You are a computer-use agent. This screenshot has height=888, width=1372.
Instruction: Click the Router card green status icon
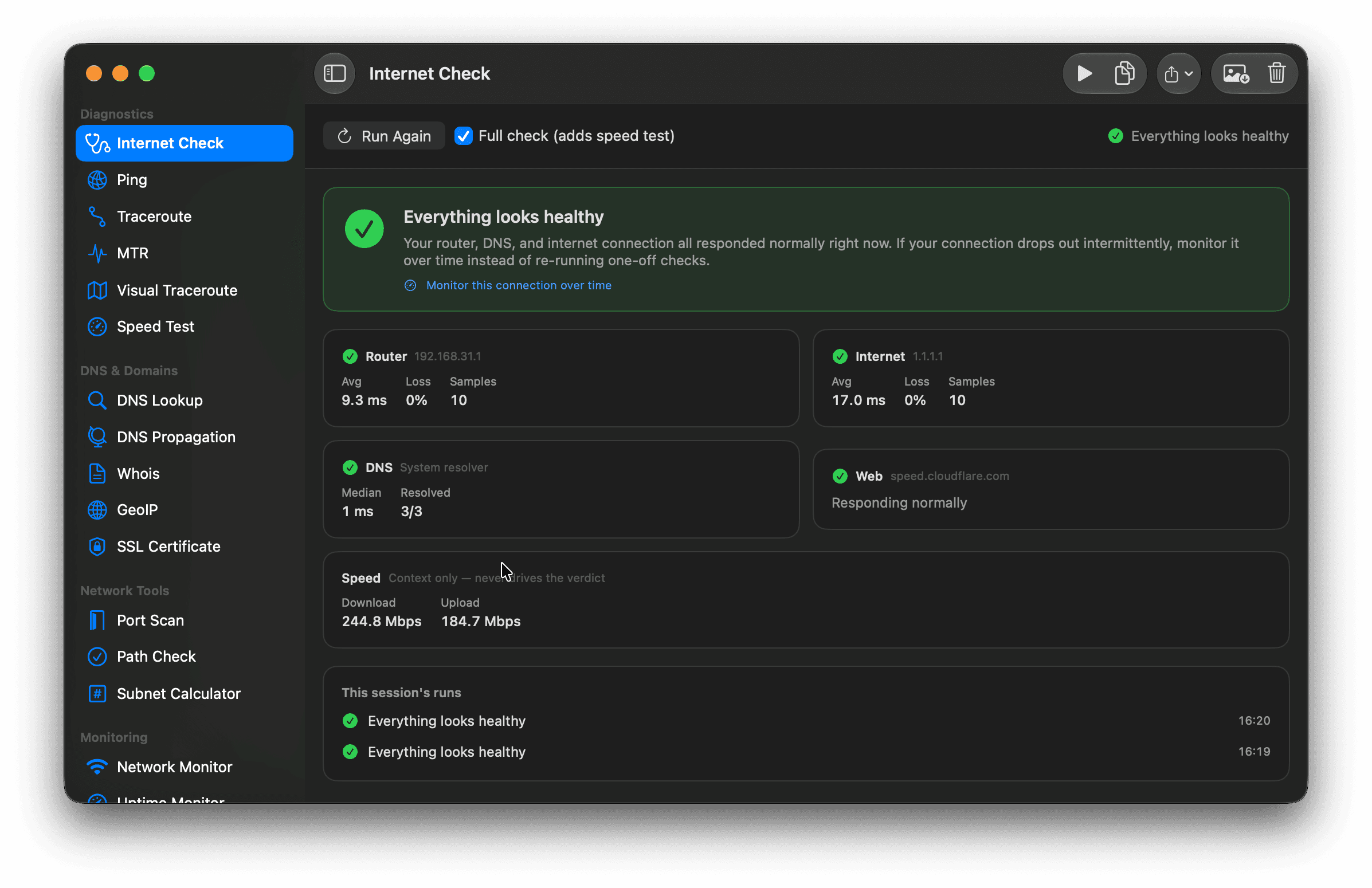[x=350, y=356]
